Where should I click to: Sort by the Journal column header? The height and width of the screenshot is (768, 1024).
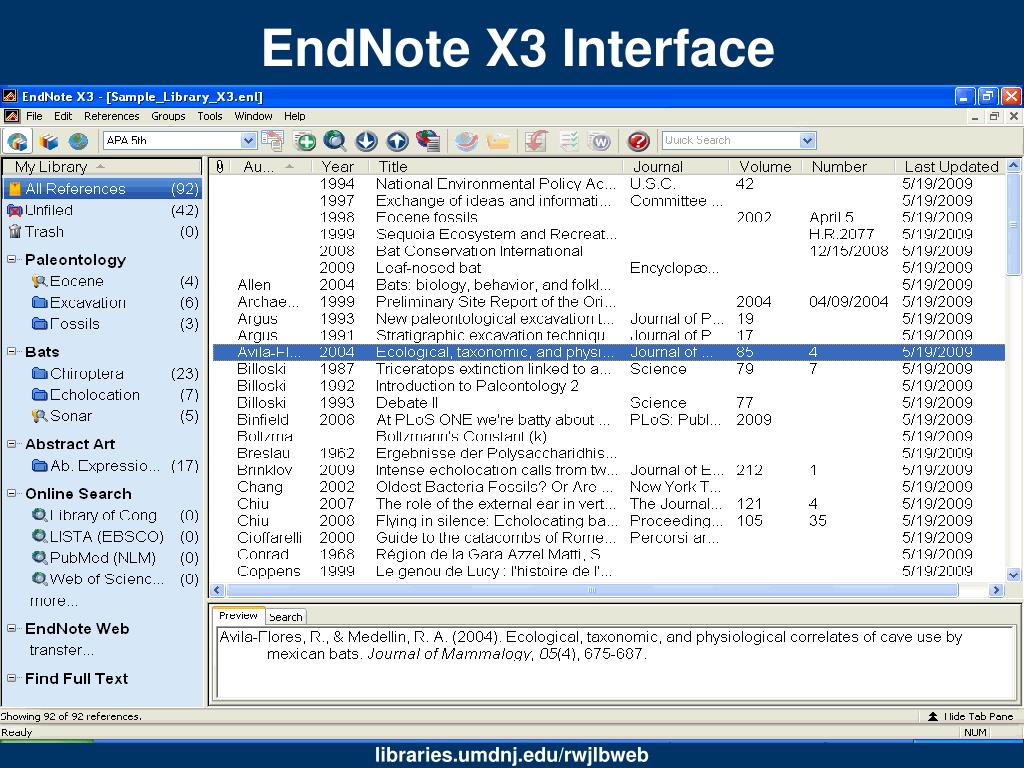pyautogui.click(x=676, y=167)
